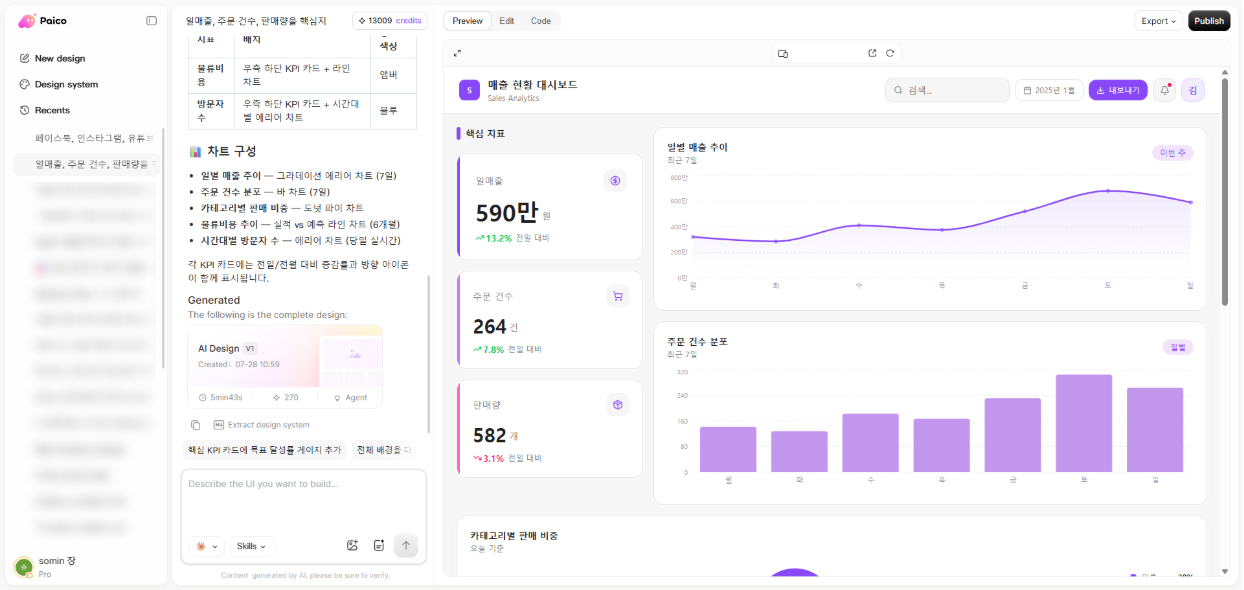The width and height of the screenshot is (1244, 590).
Task: Click the Paico logo icon
Action: (27, 21)
